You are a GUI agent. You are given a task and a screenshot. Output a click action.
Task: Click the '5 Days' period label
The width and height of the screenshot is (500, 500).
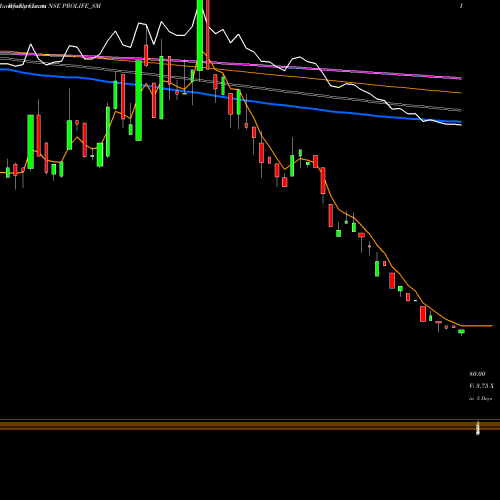484,398
